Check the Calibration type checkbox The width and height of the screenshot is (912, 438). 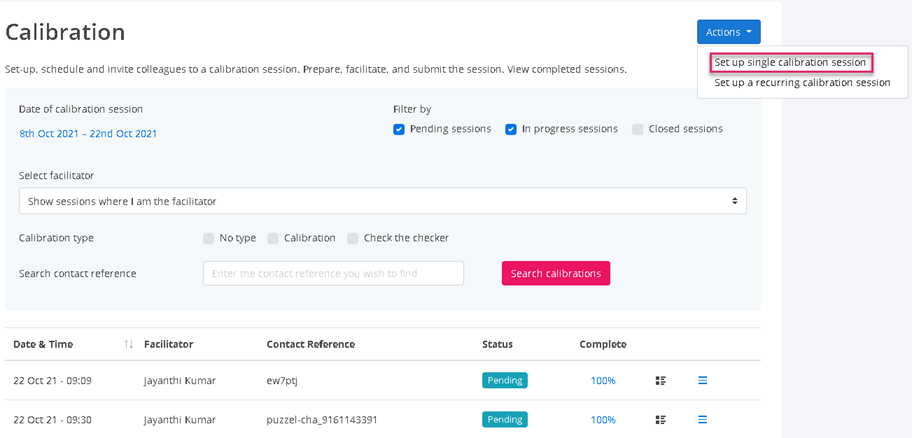click(x=273, y=238)
